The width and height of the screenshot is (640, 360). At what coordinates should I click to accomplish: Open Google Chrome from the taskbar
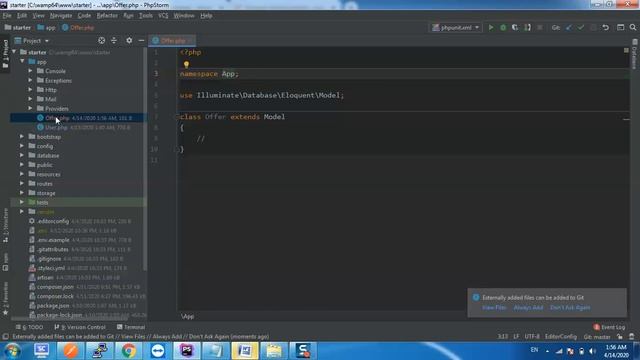coord(129,351)
